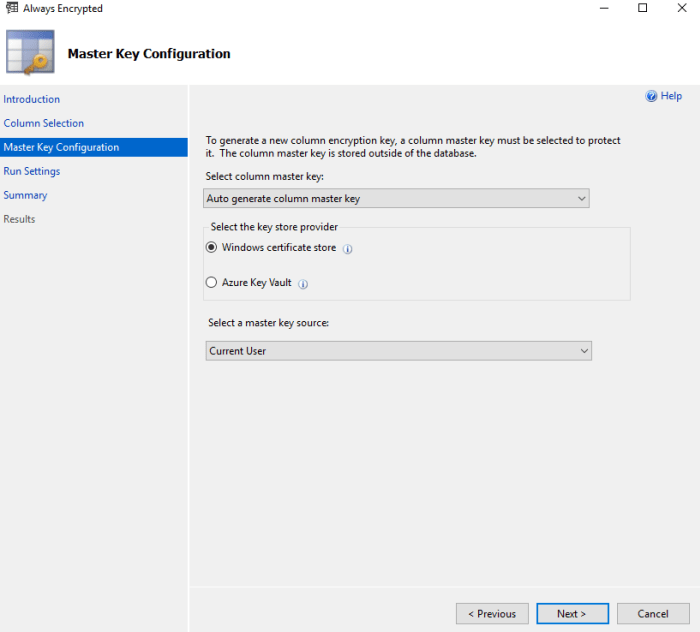This screenshot has width=700, height=632.
Task: Go back with the Previous button
Action: 492,613
